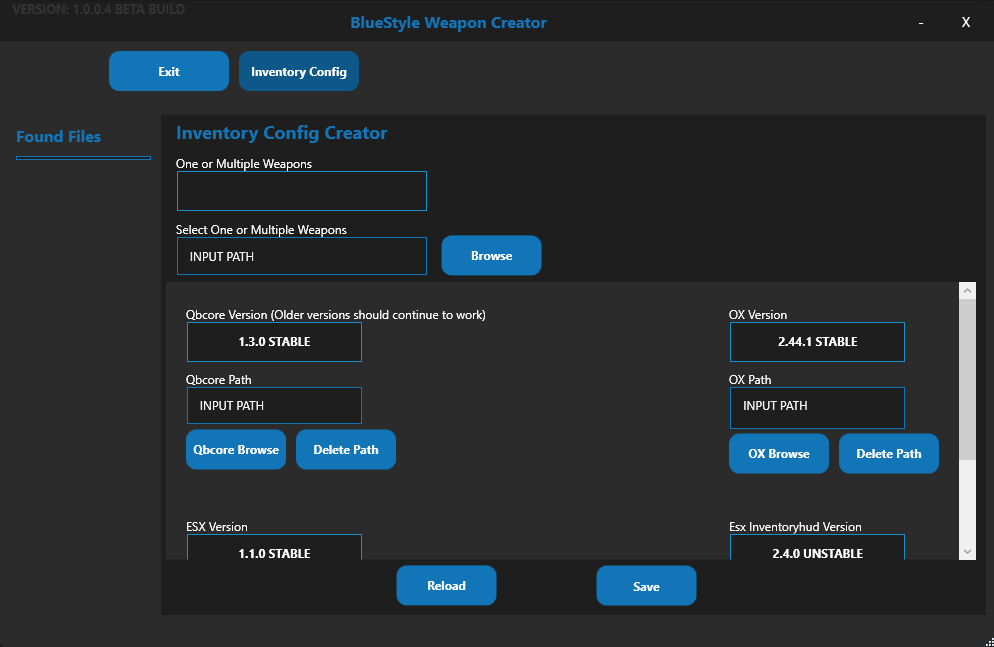Click the Found Files heading
This screenshot has width=994, height=647.
58,136
